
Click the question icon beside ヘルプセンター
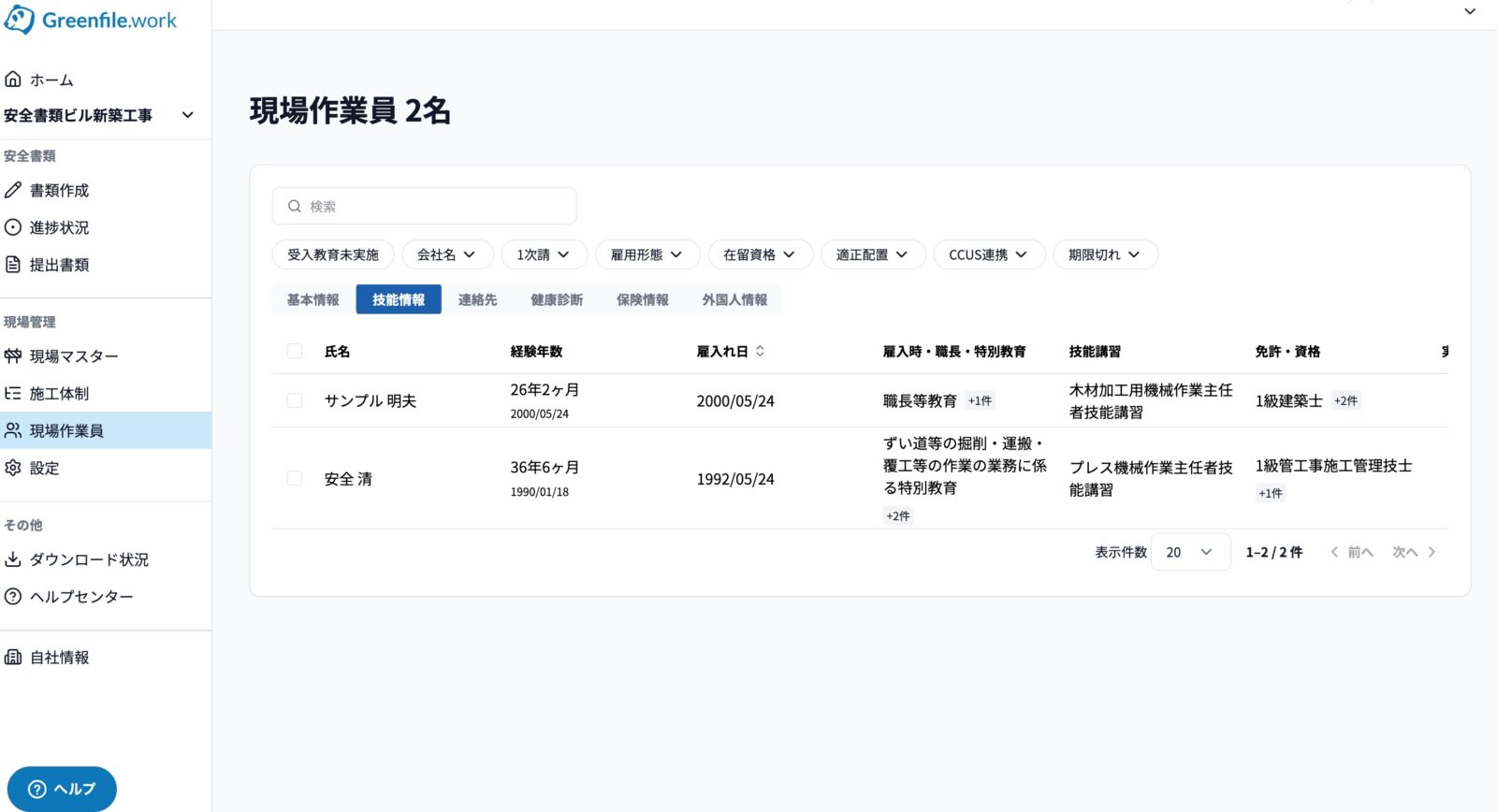coord(13,596)
